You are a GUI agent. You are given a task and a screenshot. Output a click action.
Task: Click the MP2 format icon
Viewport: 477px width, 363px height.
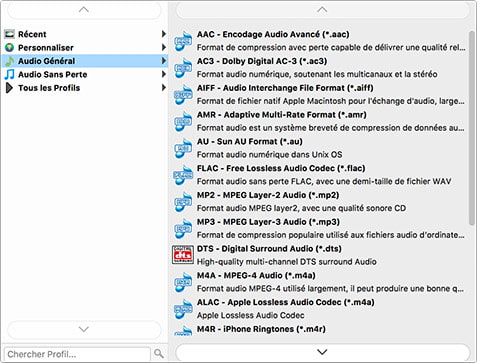(x=183, y=202)
